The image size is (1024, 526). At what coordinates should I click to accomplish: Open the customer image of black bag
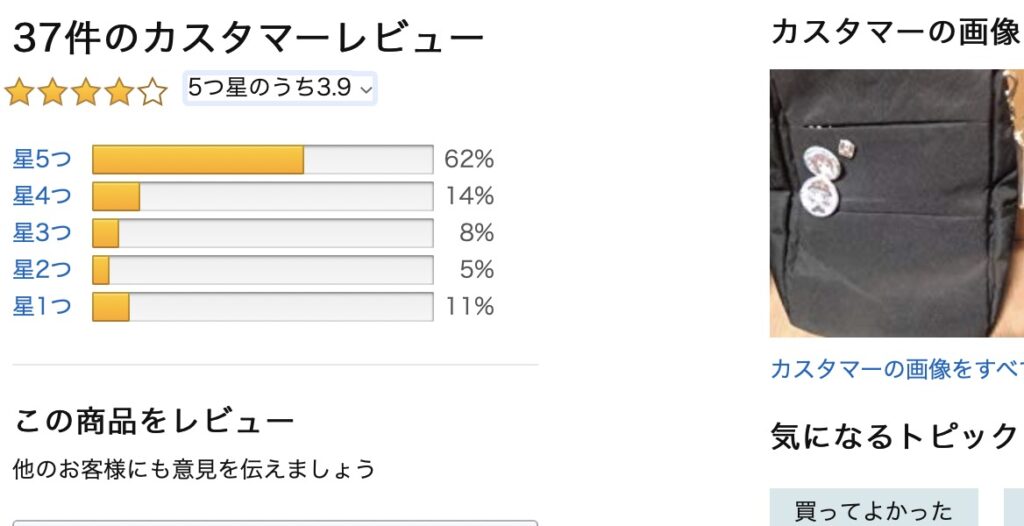pyautogui.click(x=897, y=203)
